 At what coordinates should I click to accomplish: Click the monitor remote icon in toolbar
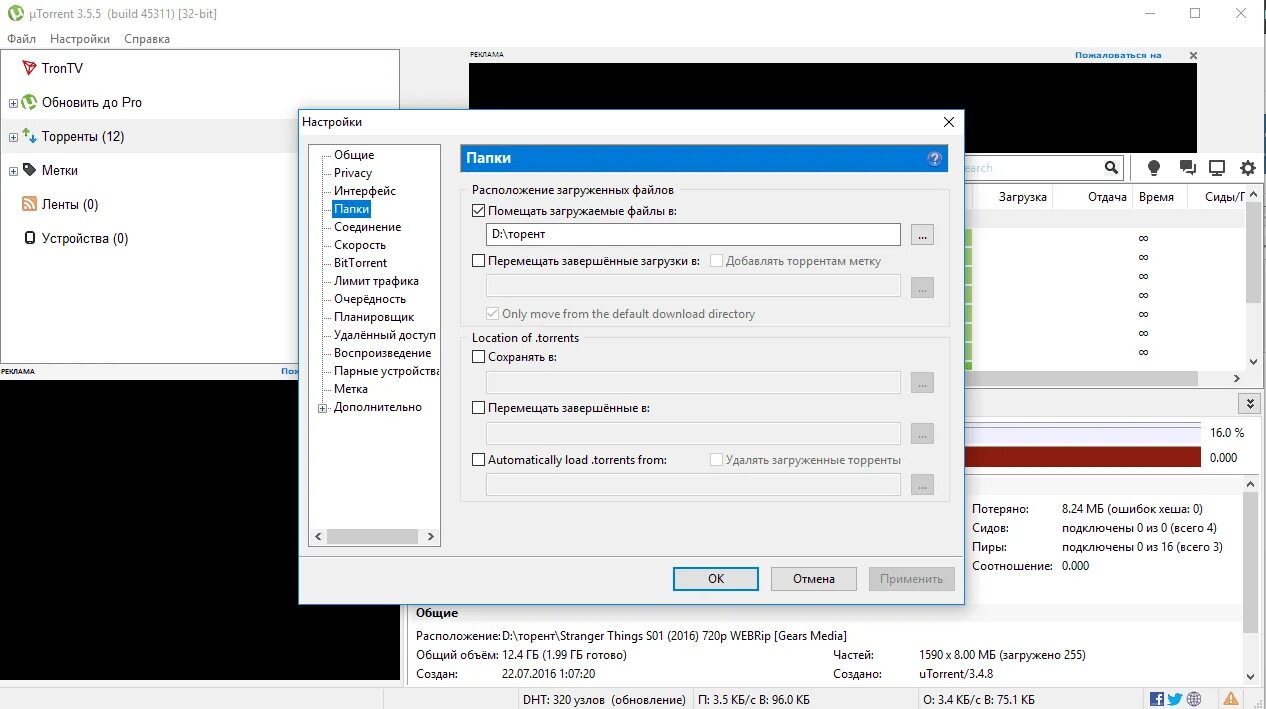pos(1217,168)
